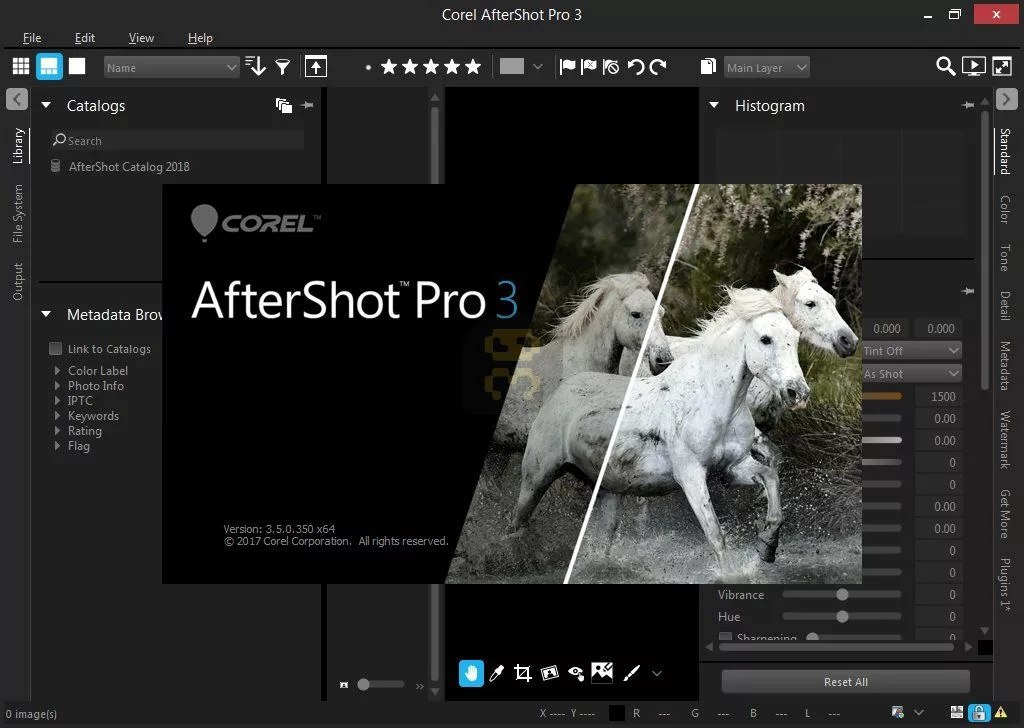Open the File menu

click(x=32, y=38)
